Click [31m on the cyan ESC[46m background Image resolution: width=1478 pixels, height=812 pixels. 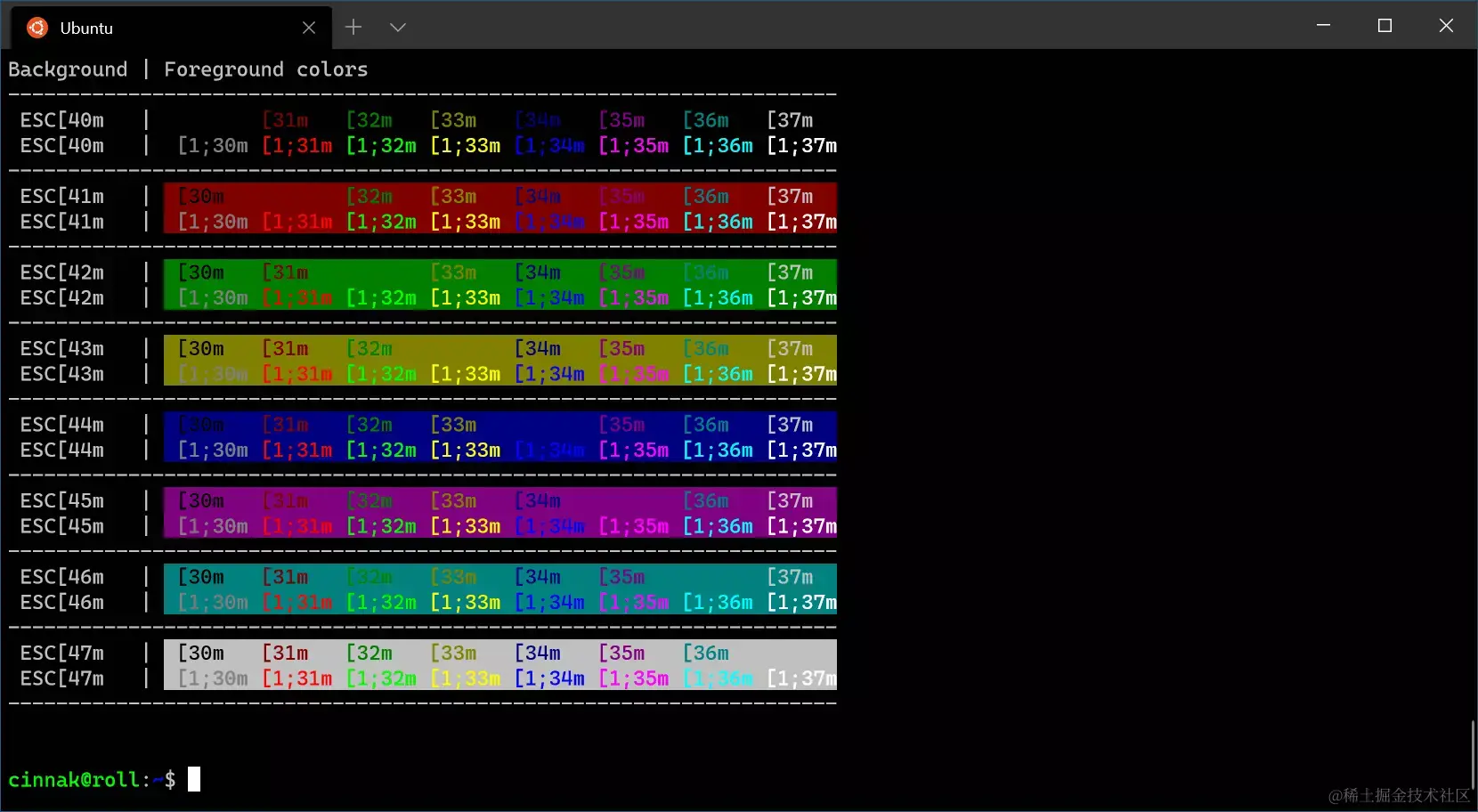point(285,577)
